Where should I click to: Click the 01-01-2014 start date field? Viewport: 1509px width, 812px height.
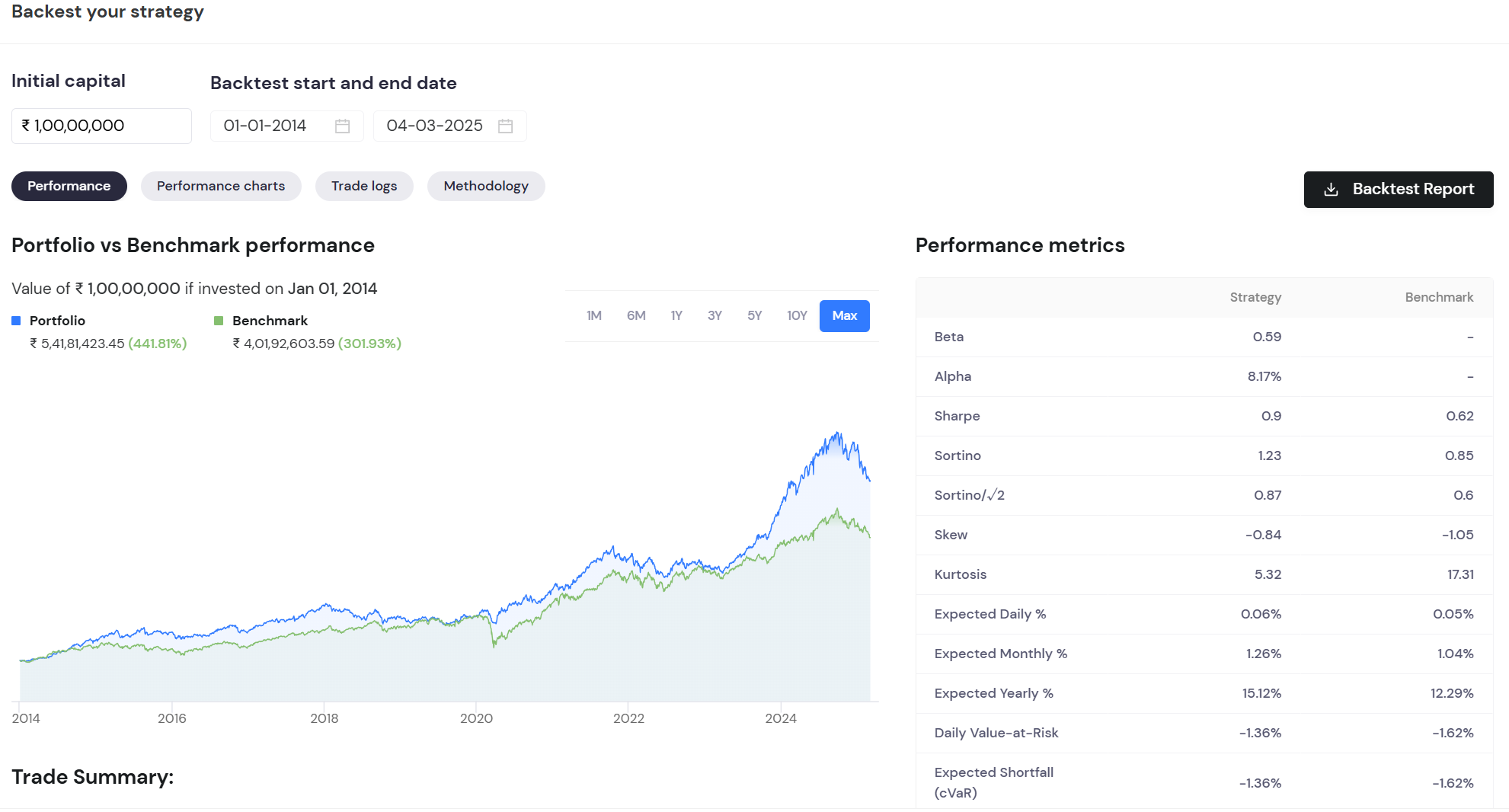265,126
